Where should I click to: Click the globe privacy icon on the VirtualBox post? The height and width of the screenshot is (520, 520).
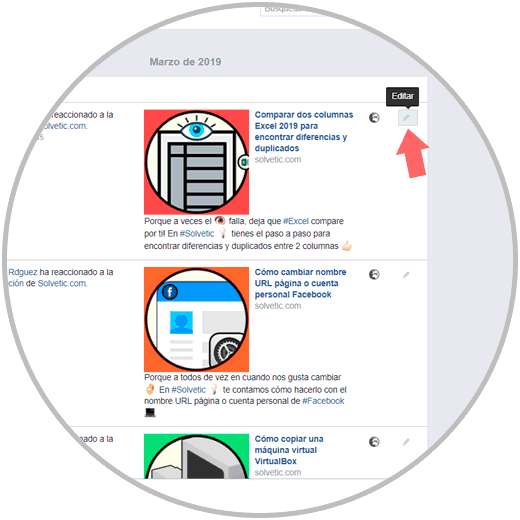click(x=374, y=442)
